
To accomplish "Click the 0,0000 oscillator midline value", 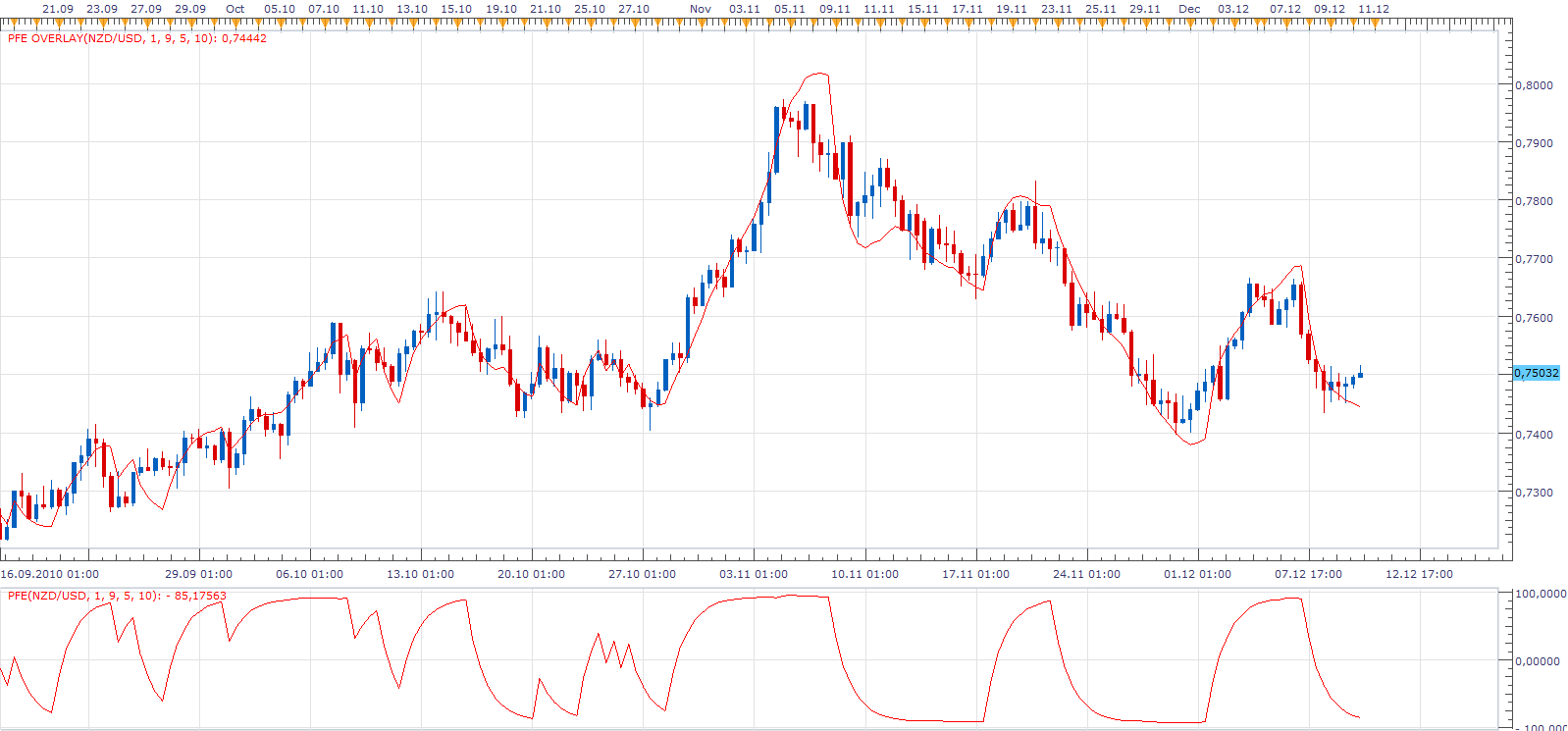I will pyautogui.click(x=1538, y=661).
